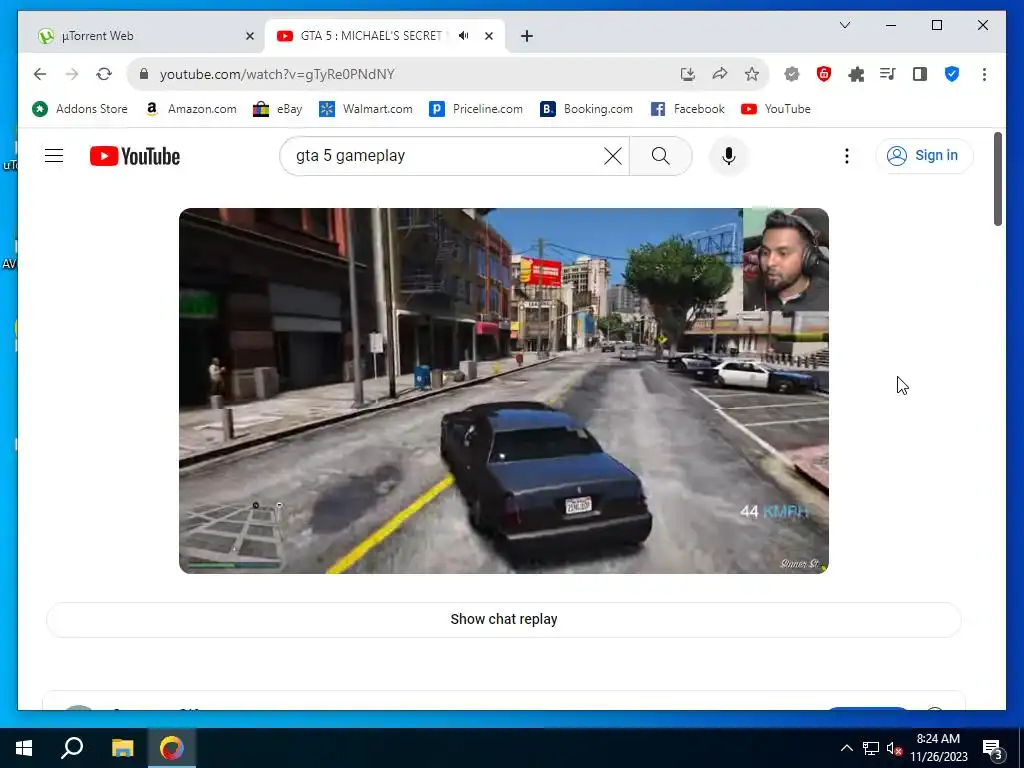This screenshot has width=1024, height=768.
Task: Open the Extensions puzzle icon
Action: pyautogui.click(x=856, y=74)
